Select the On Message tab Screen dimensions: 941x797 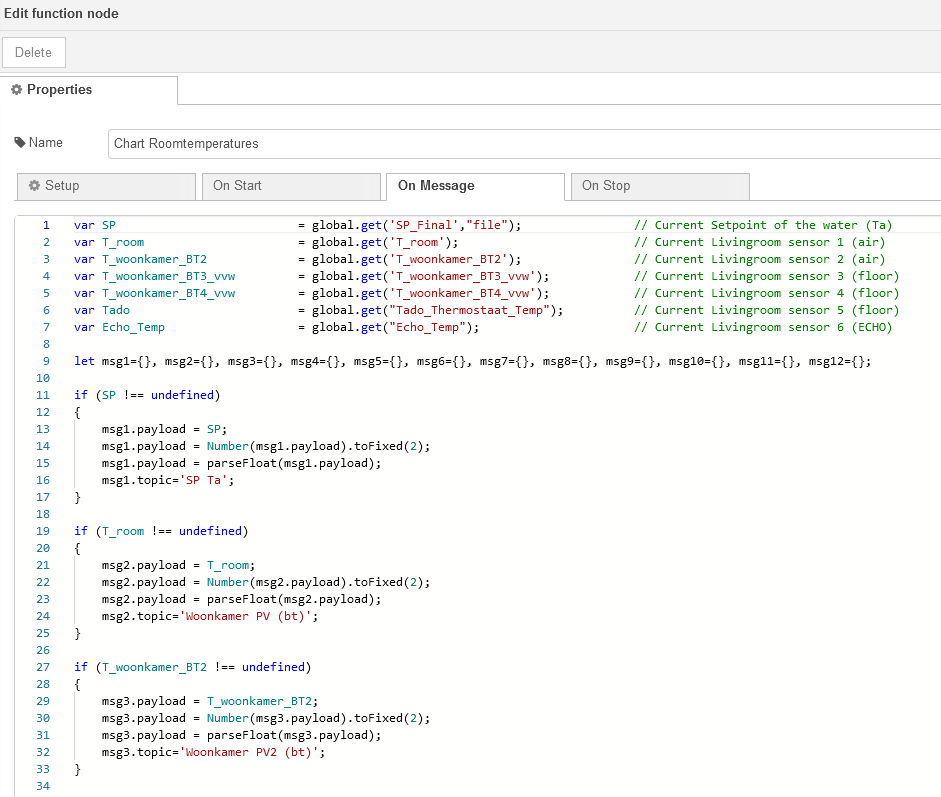(x=474, y=186)
